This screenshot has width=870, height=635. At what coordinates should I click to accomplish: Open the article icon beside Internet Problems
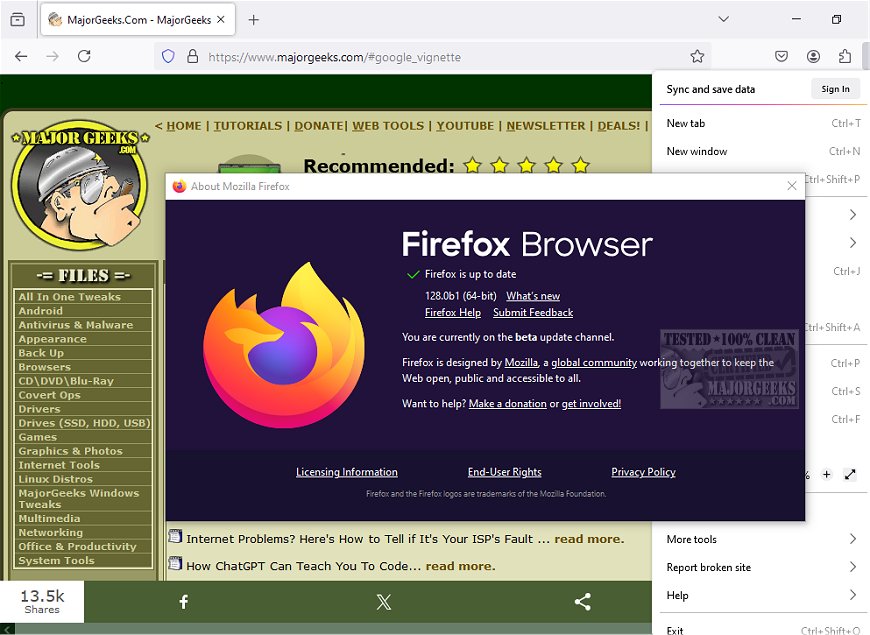click(175, 536)
